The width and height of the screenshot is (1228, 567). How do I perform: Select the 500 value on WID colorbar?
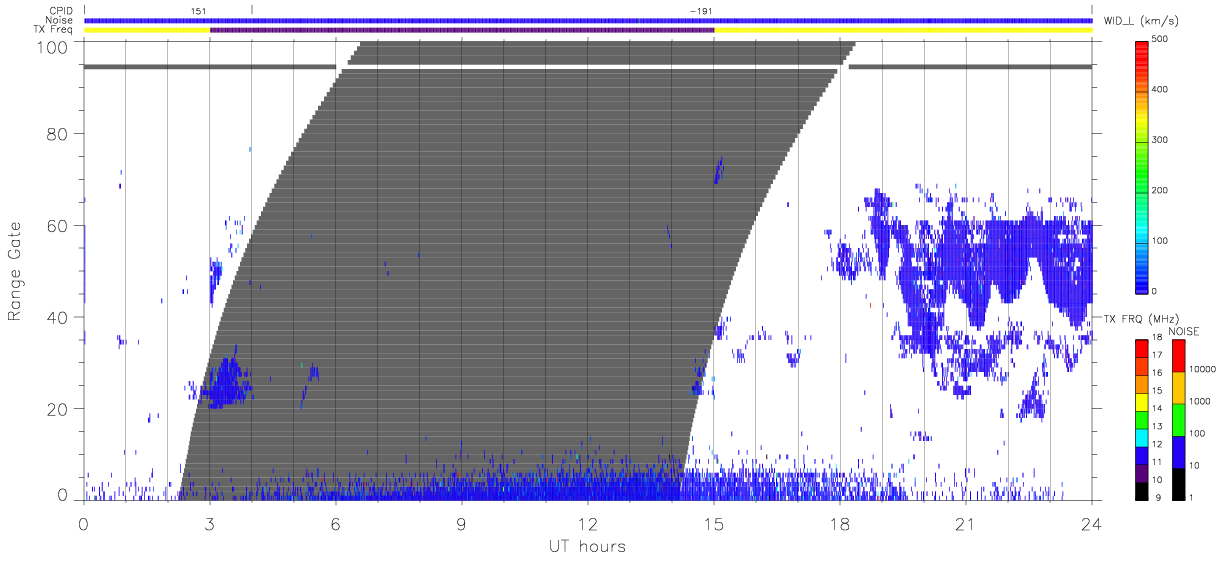[x=1162, y=39]
